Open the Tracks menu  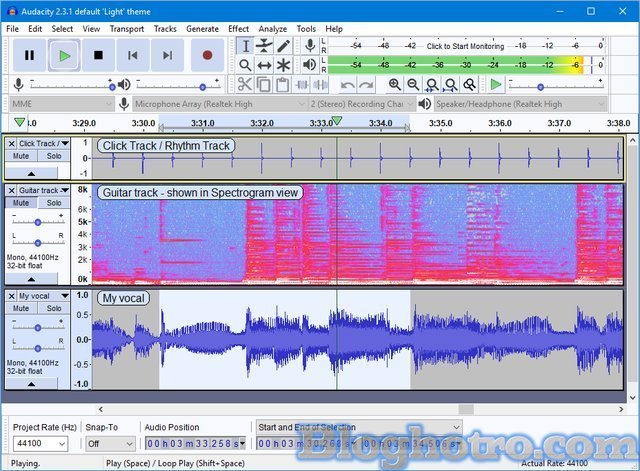point(165,29)
